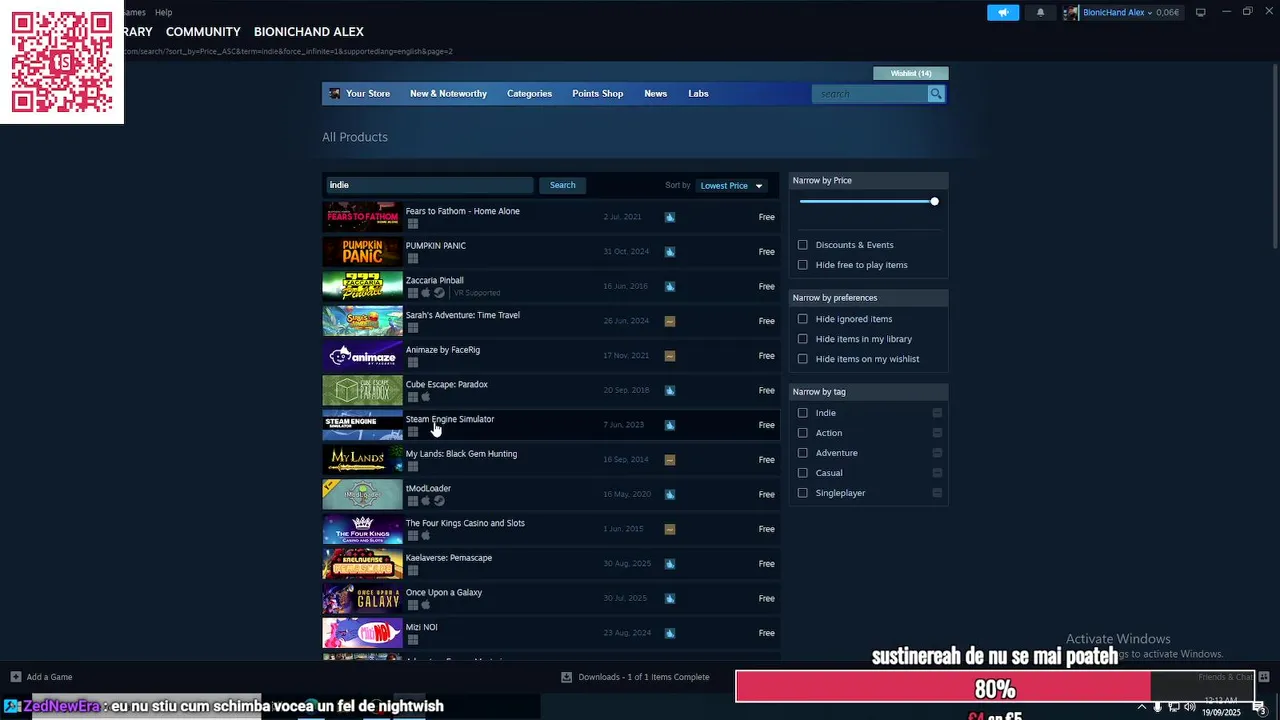
Task: Click SteamOS platform icon under Zaccaria Pinball
Action: click(439, 293)
